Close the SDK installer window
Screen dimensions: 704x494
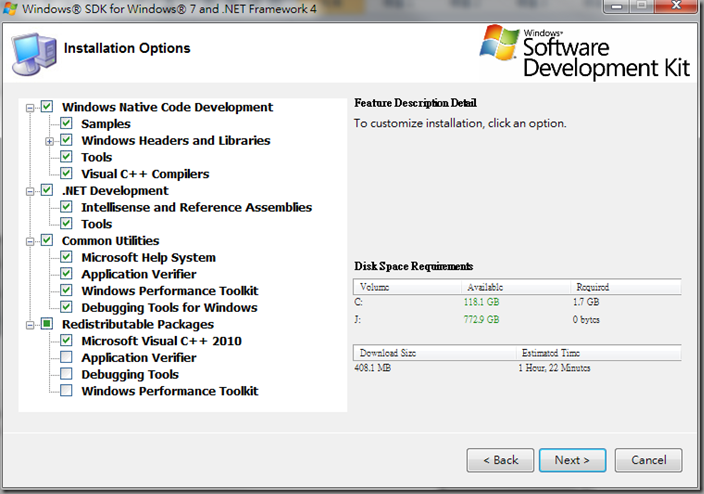[676, 6]
